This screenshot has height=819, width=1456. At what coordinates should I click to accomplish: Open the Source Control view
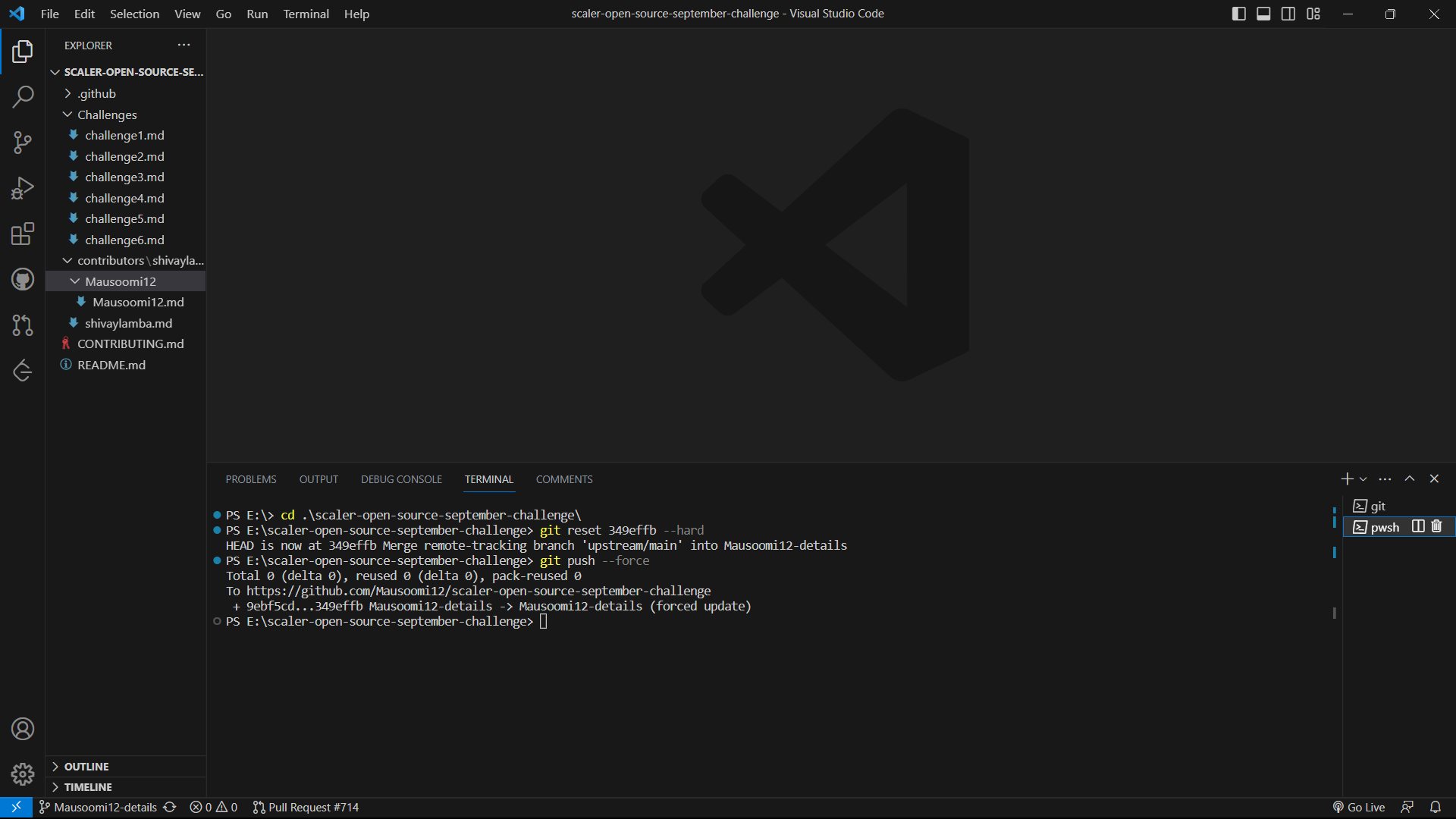pos(23,143)
